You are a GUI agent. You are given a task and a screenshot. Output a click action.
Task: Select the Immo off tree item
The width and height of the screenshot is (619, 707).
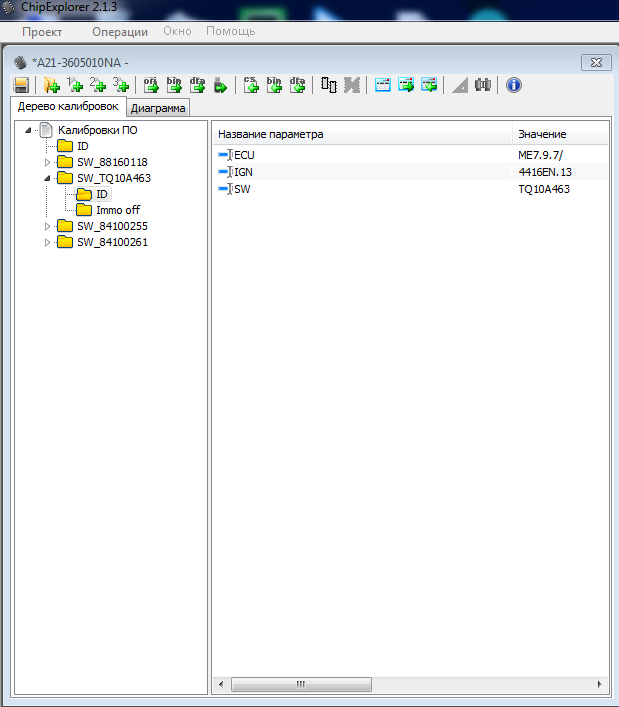tap(118, 210)
